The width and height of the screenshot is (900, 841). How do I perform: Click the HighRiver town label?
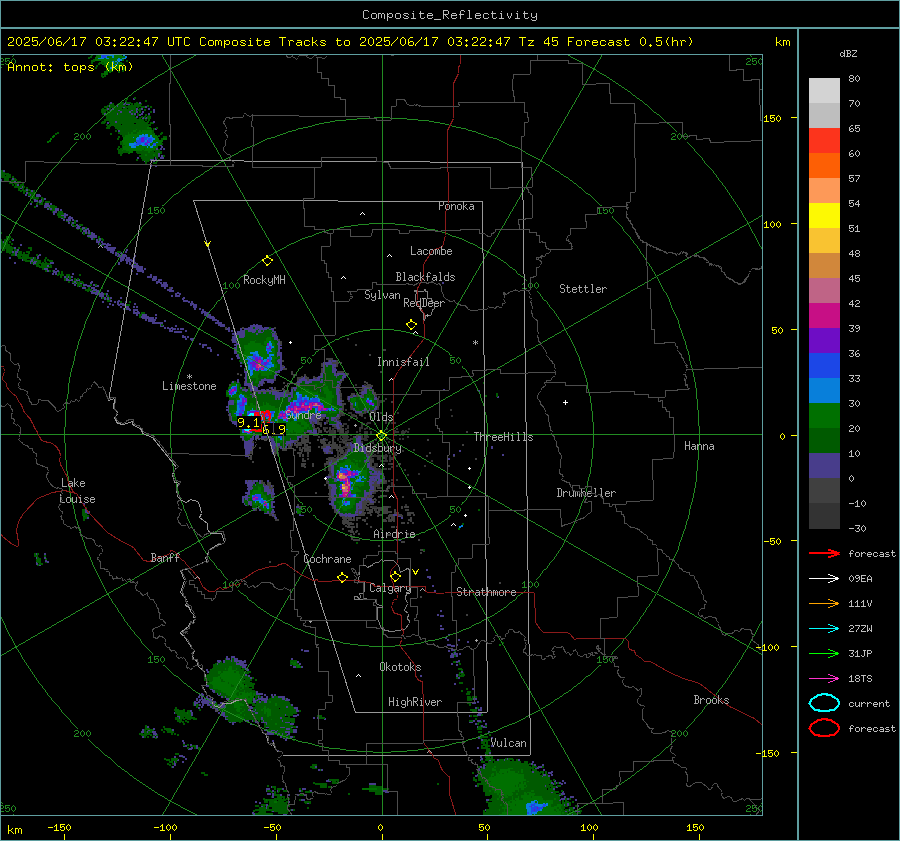(415, 703)
